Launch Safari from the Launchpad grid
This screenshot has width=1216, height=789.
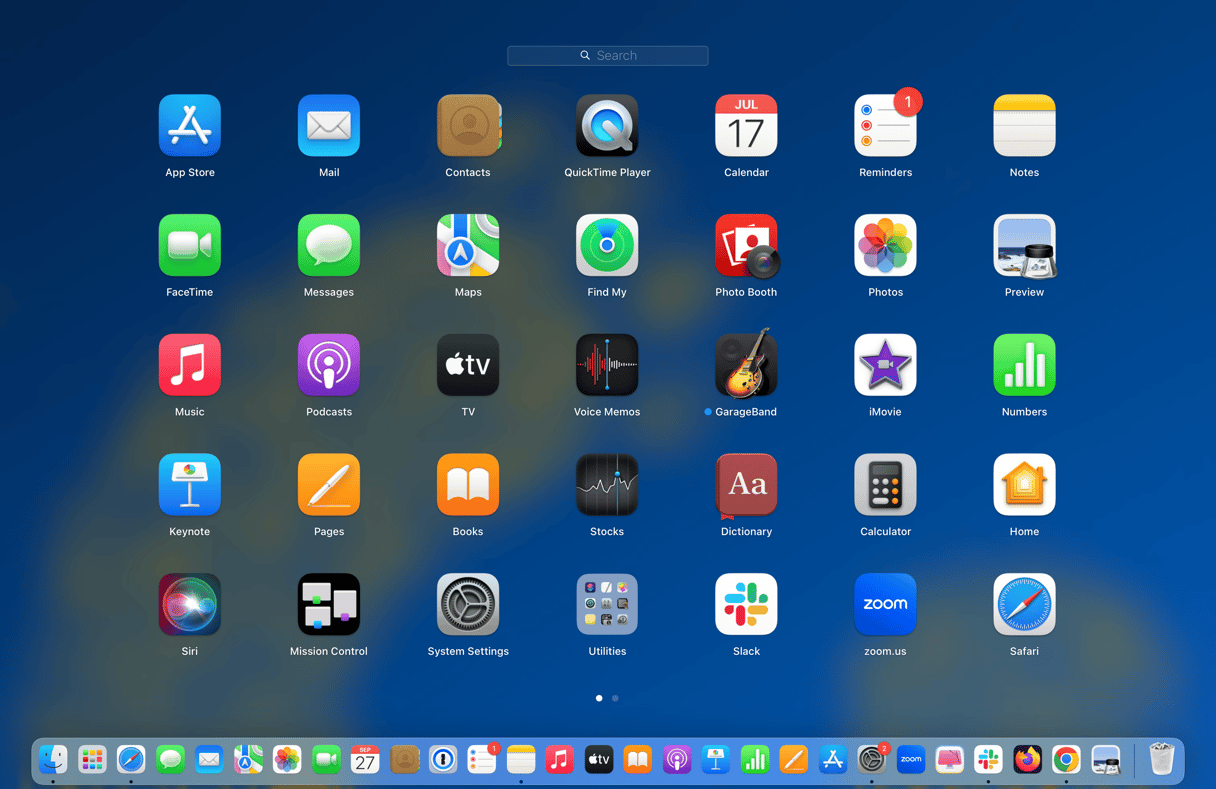pyautogui.click(x=1024, y=604)
